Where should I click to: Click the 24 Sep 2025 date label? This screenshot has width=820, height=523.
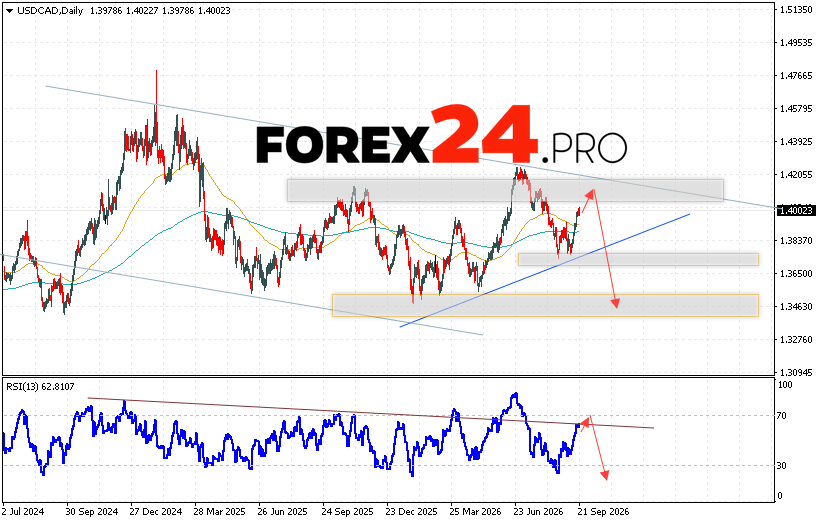pyautogui.click(x=347, y=511)
